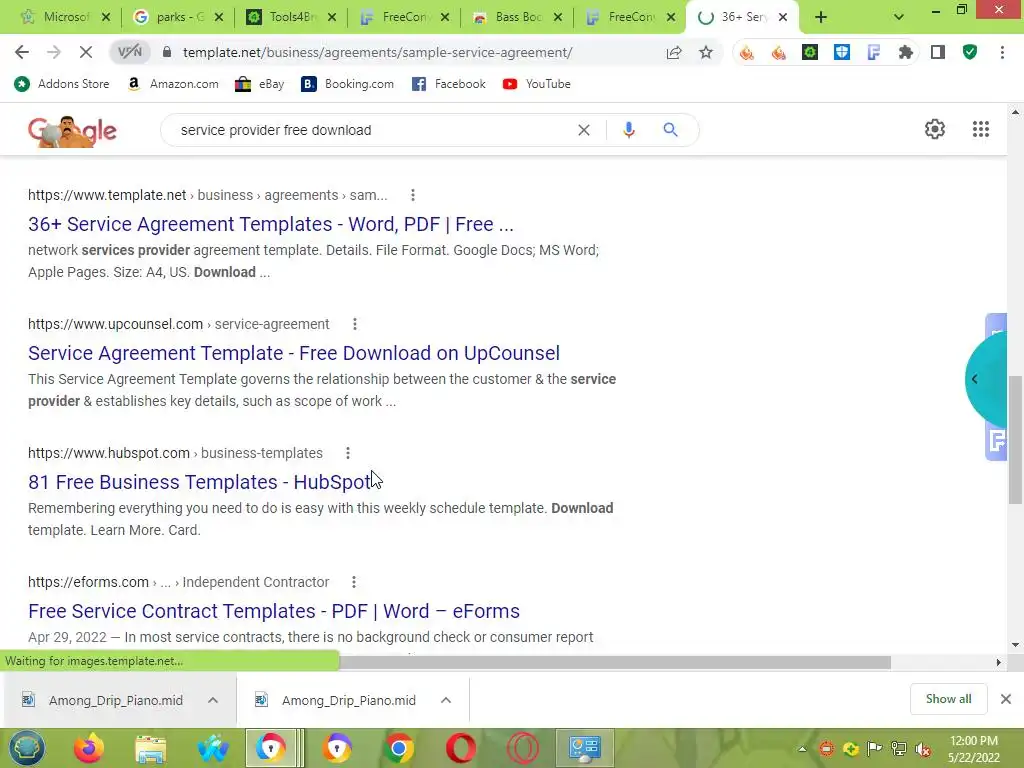Close the Bass Boo tab

558,17
